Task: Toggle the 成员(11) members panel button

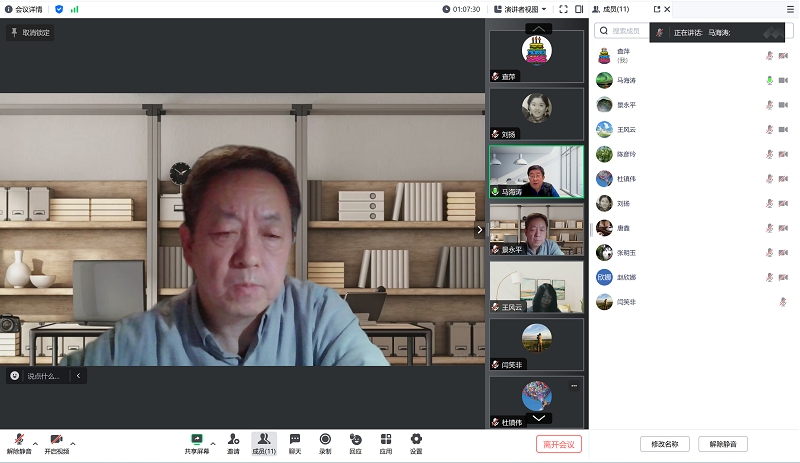Action: point(264,441)
